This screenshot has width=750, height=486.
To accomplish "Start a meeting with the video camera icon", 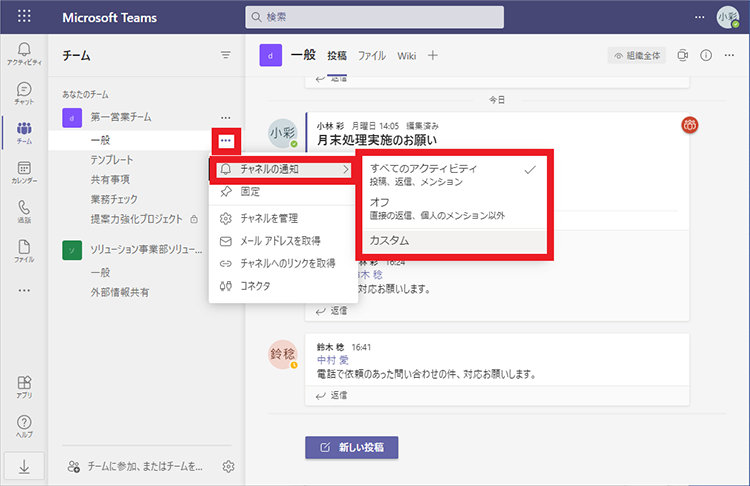I will [683, 55].
